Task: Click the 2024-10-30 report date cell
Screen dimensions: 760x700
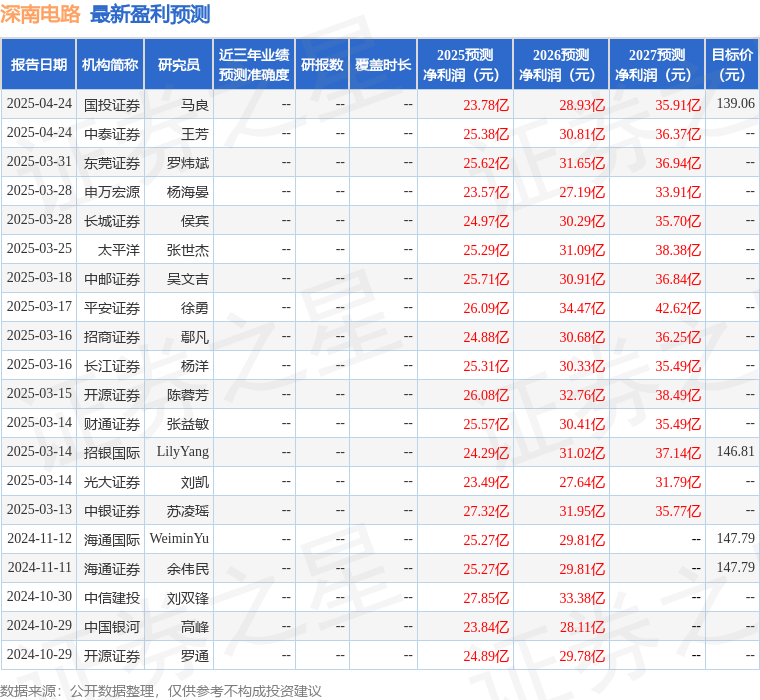Action: click(40, 597)
